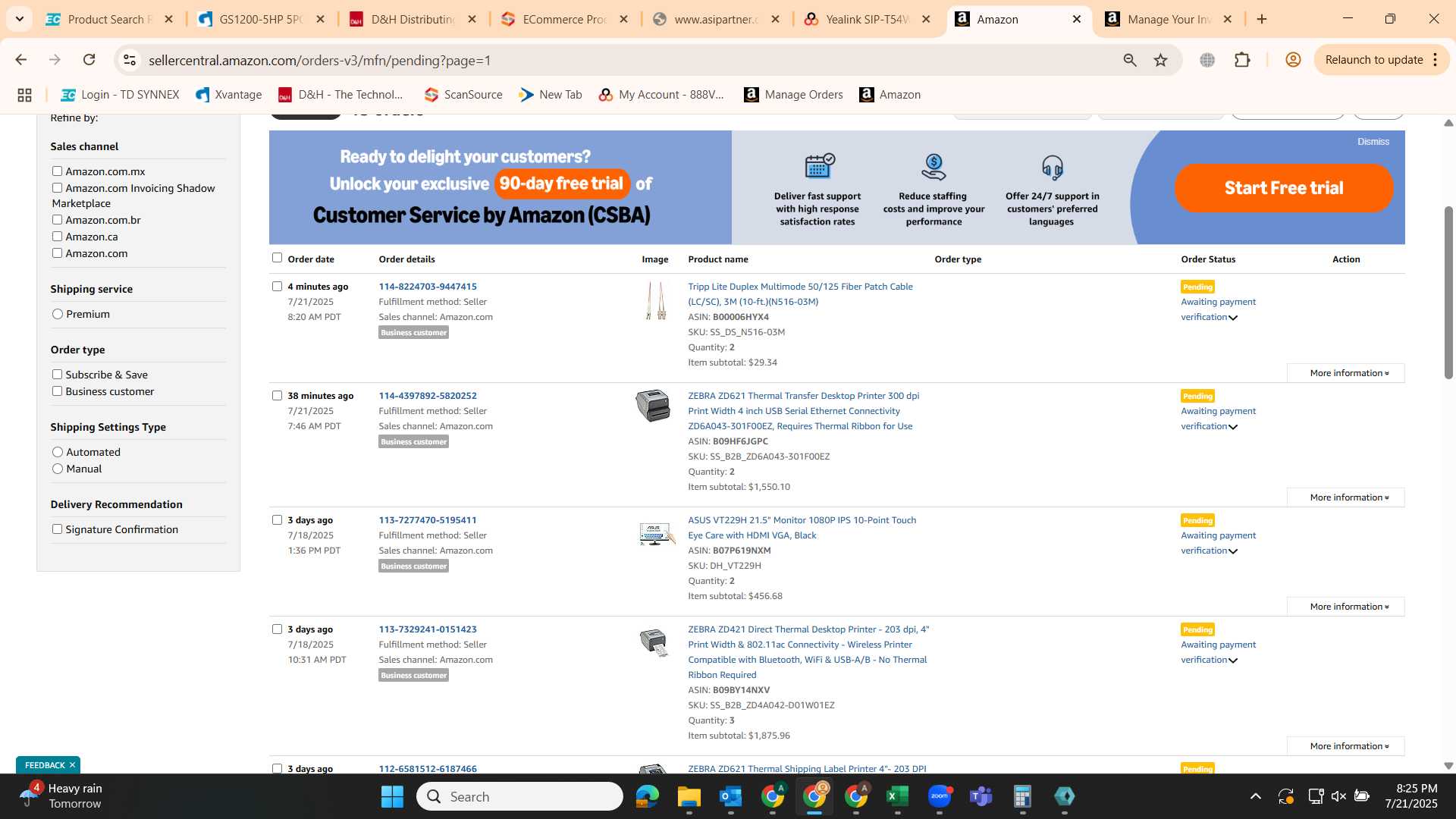Open More information dropdown for ZD421 order
This screenshot has height=819, width=1456.
click(1346, 746)
